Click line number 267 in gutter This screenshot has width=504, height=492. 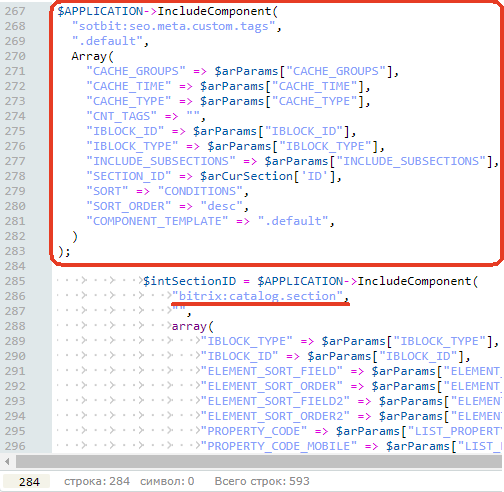click(x=15, y=11)
